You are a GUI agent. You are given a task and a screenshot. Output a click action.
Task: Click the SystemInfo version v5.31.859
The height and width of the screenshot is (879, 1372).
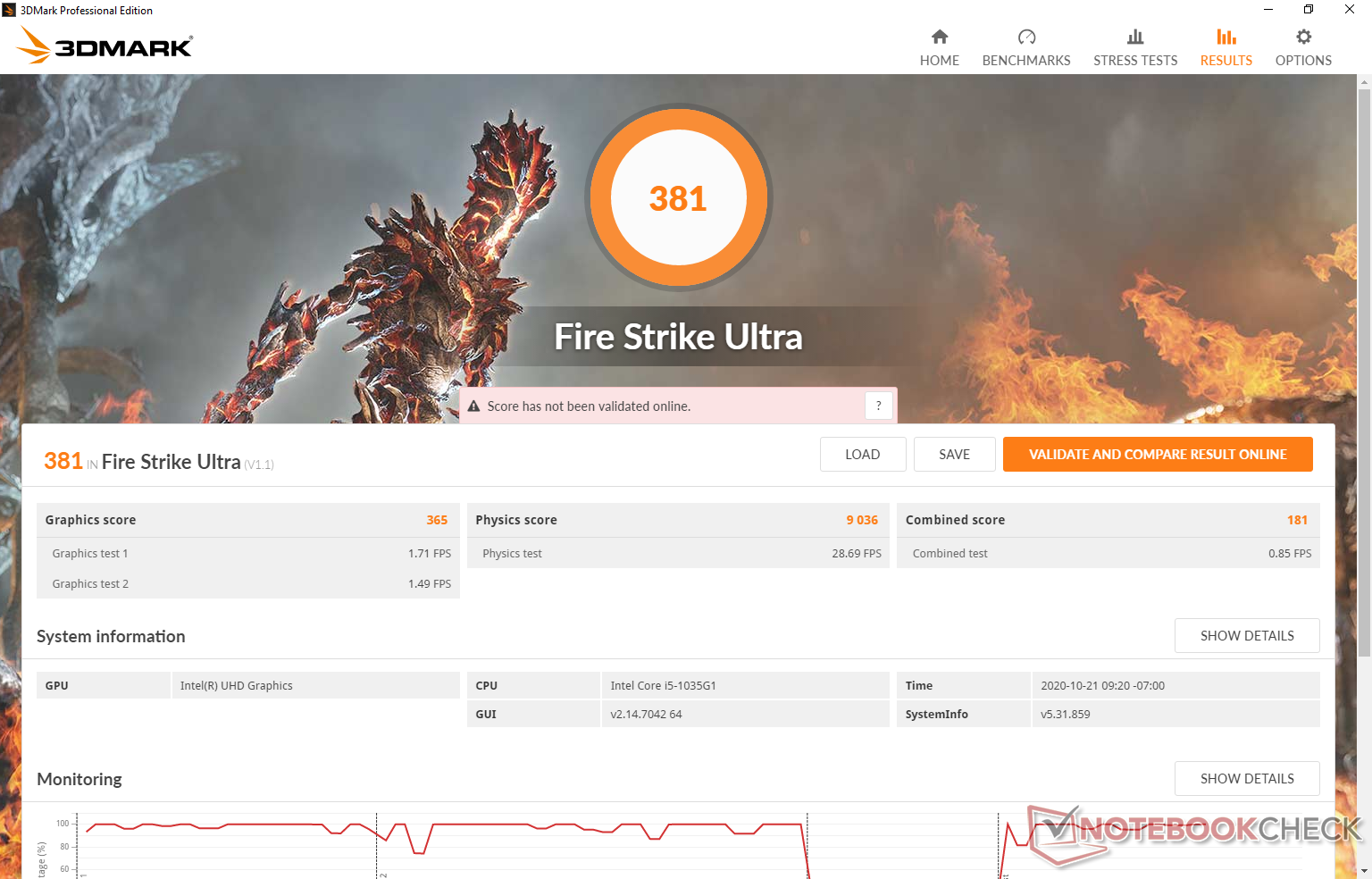click(1065, 715)
